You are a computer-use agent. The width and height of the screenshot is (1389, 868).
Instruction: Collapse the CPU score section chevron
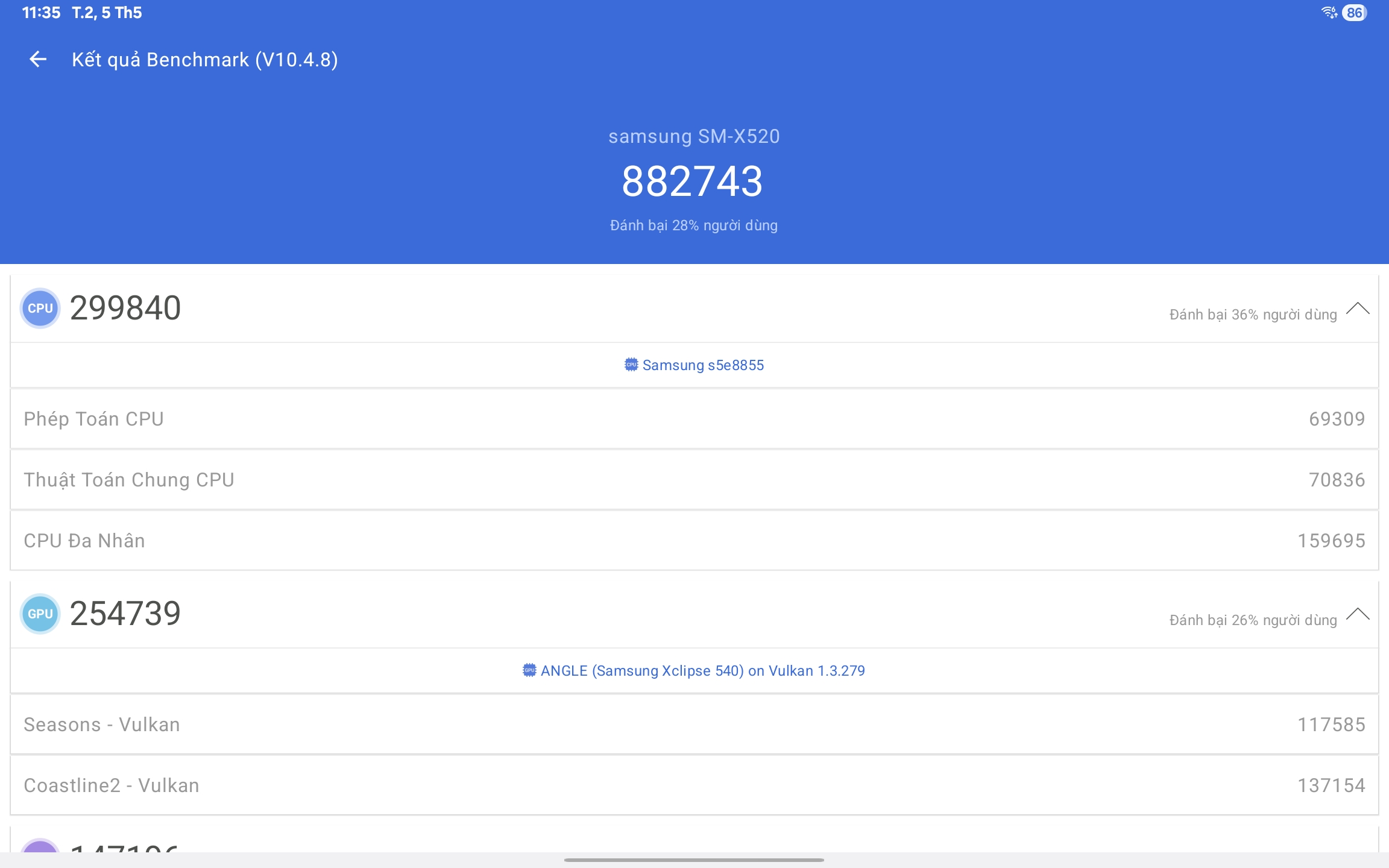(x=1358, y=309)
